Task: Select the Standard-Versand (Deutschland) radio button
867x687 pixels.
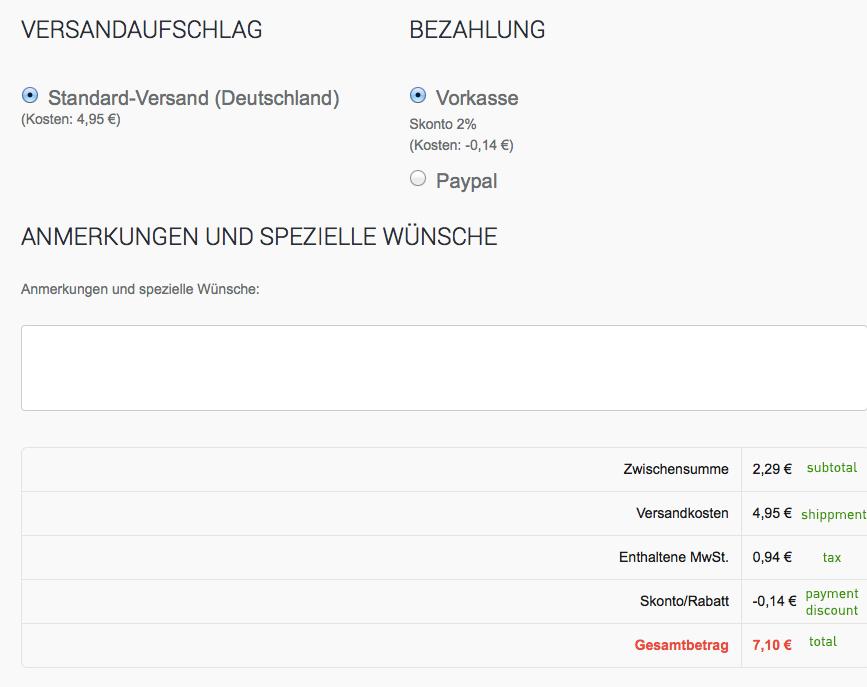Action: click(x=30, y=96)
